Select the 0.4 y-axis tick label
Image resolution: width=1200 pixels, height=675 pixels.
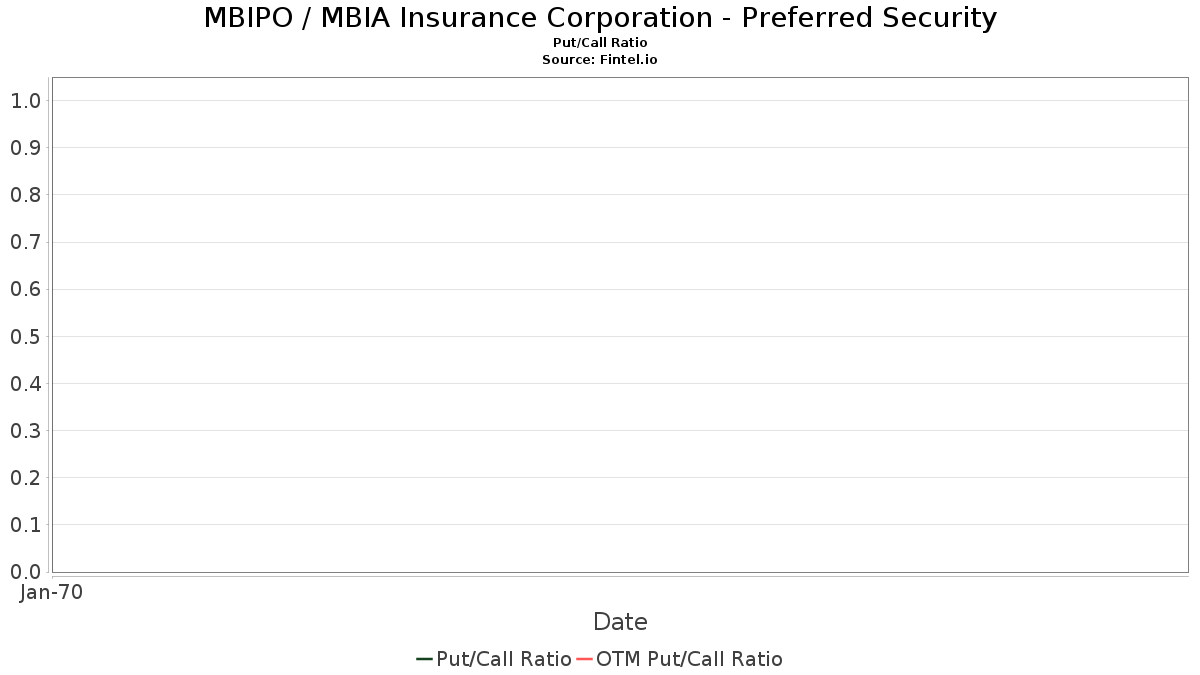tap(25, 384)
